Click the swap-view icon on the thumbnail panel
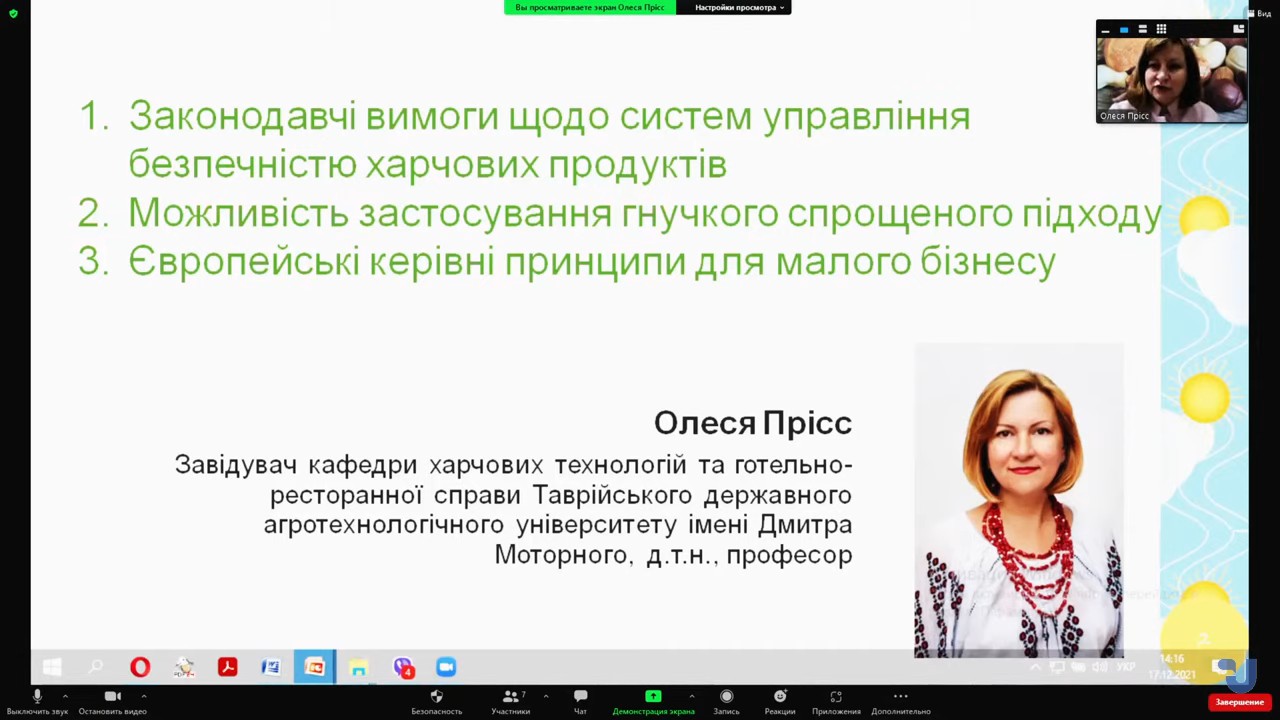This screenshot has width=1280, height=720. [1238, 29]
